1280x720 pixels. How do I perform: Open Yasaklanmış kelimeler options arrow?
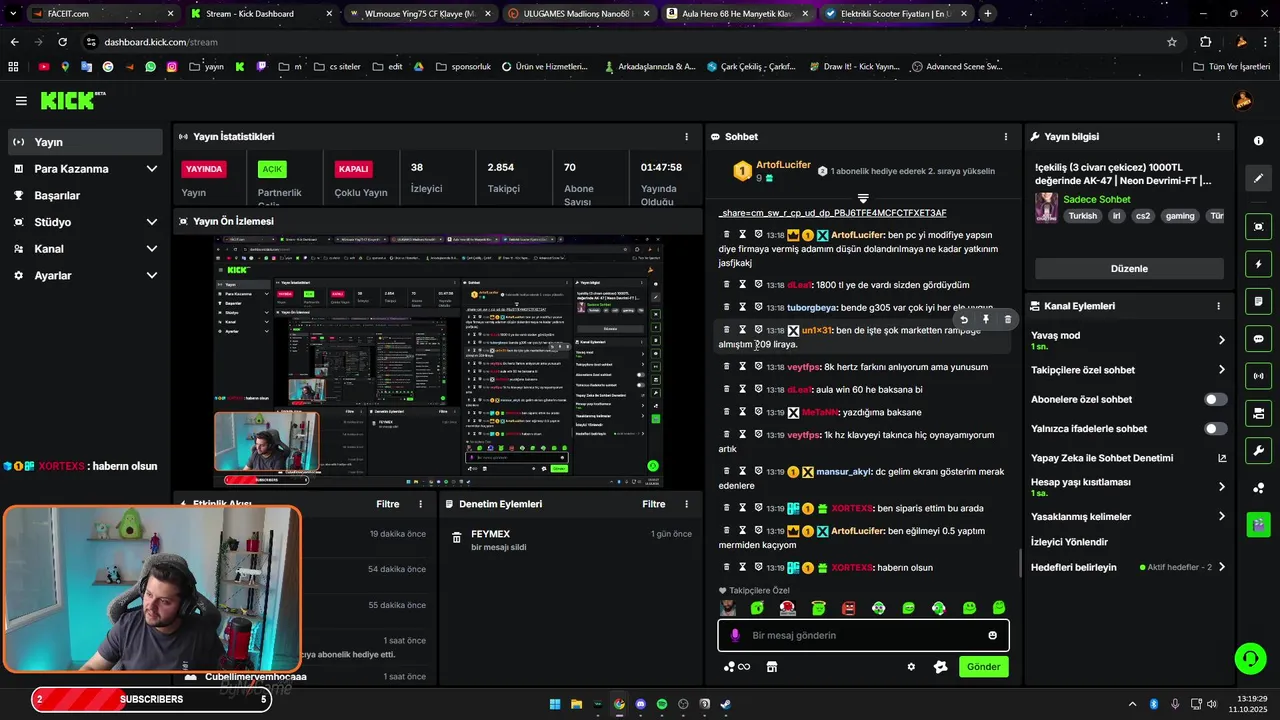click(1221, 517)
